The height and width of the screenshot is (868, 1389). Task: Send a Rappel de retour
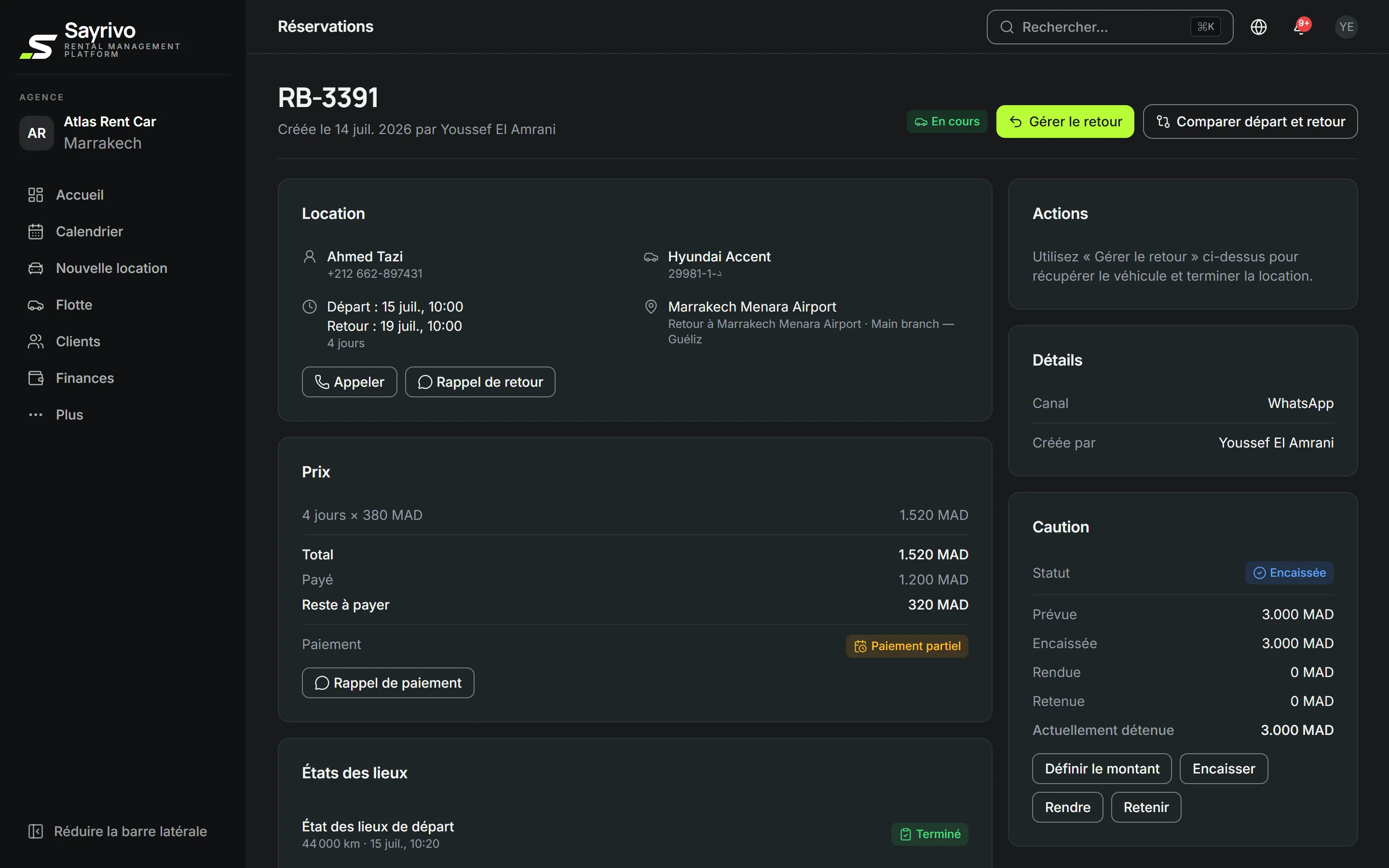coord(480,382)
